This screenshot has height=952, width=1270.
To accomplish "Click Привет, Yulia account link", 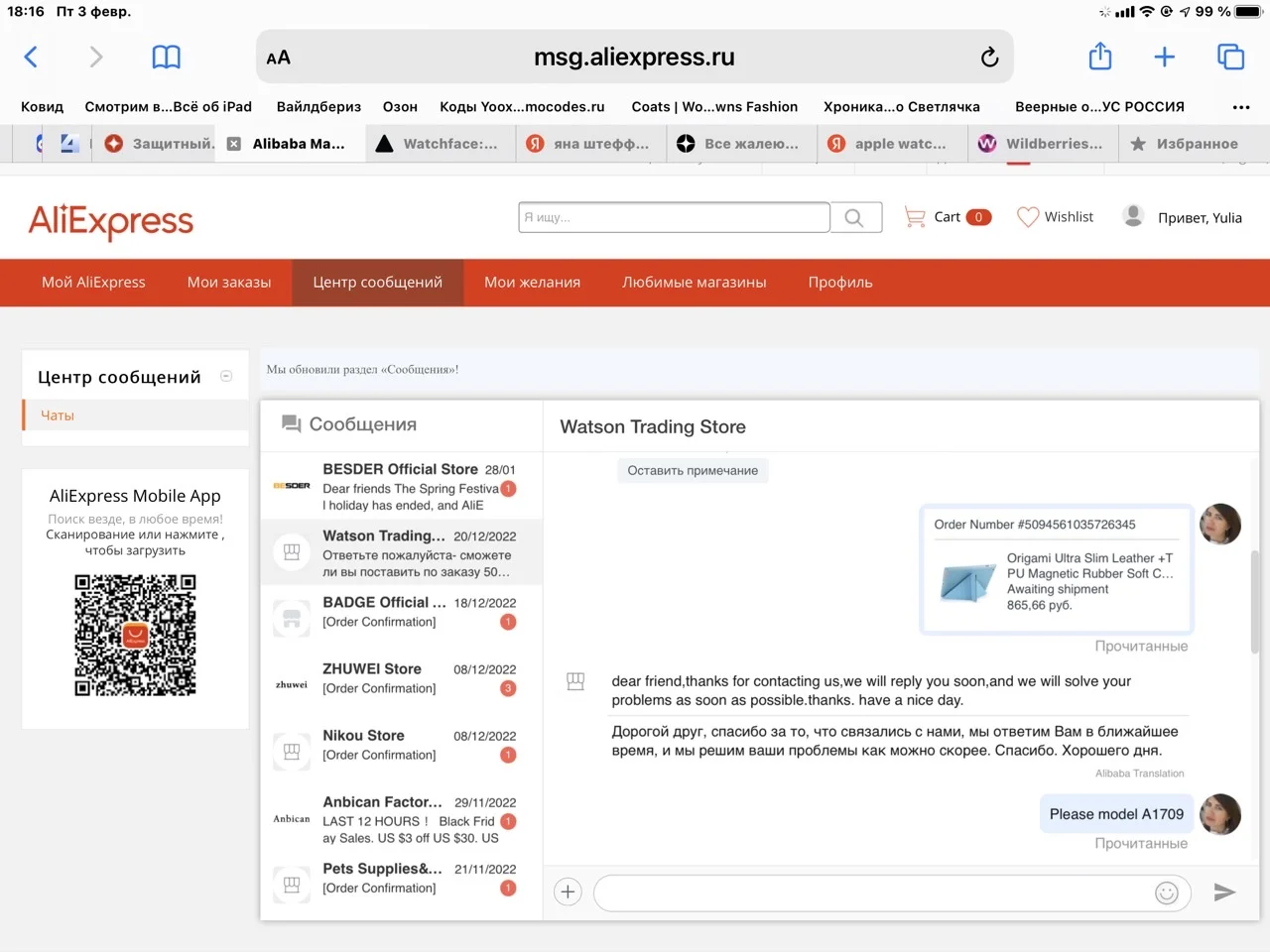I will 1200,218.
